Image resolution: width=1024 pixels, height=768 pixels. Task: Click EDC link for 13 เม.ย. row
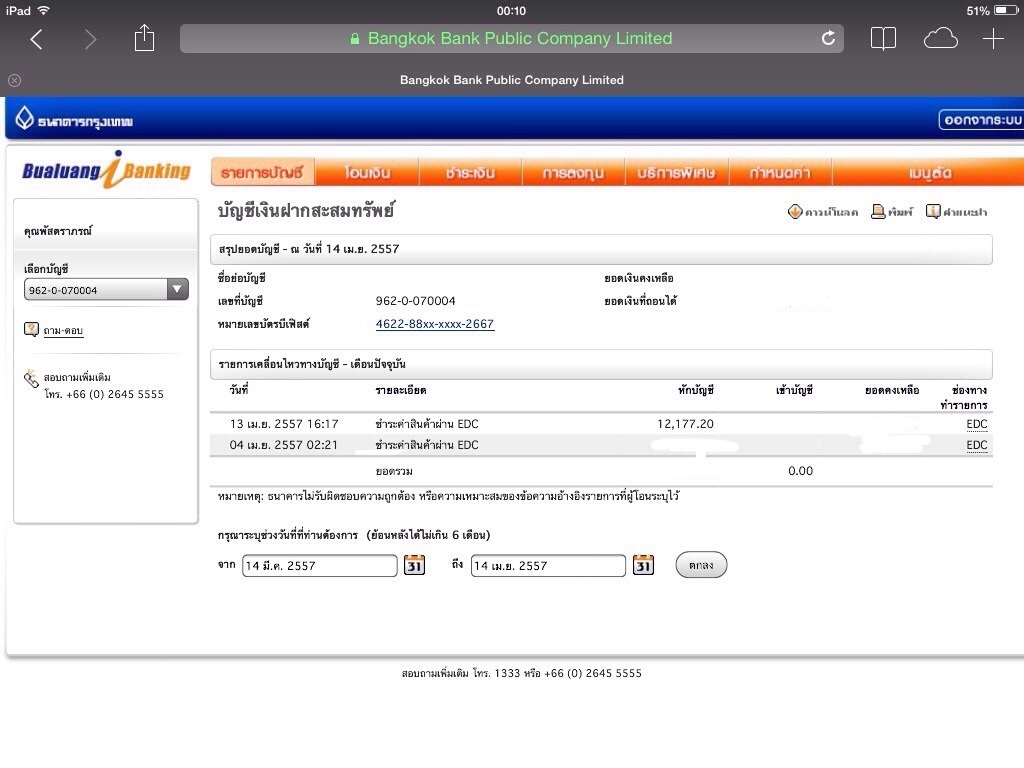(x=976, y=424)
